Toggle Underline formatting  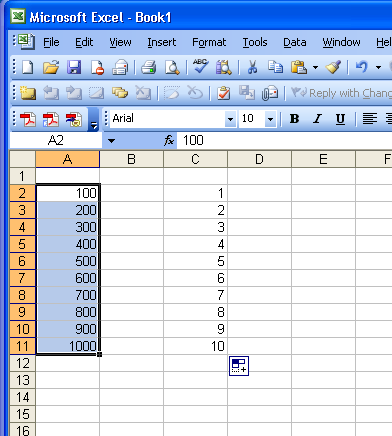pyautogui.click(x=340, y=118)
